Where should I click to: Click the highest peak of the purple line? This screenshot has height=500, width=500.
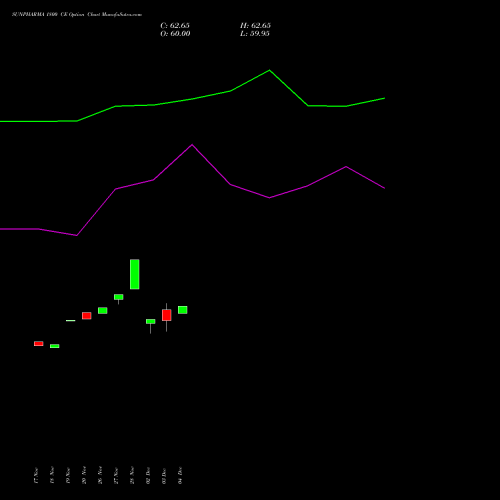192,145
